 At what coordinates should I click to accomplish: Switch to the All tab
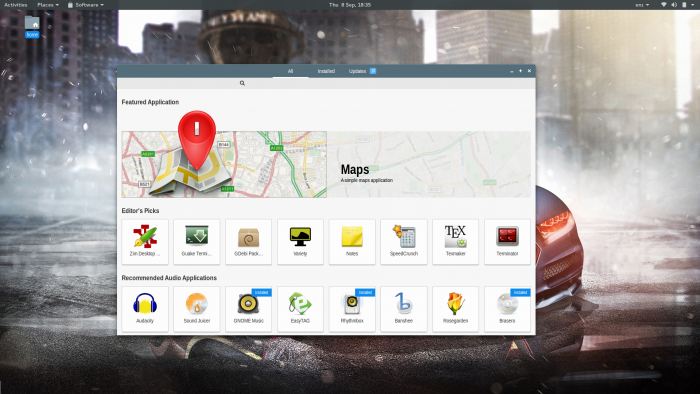[x=290, y=71]
